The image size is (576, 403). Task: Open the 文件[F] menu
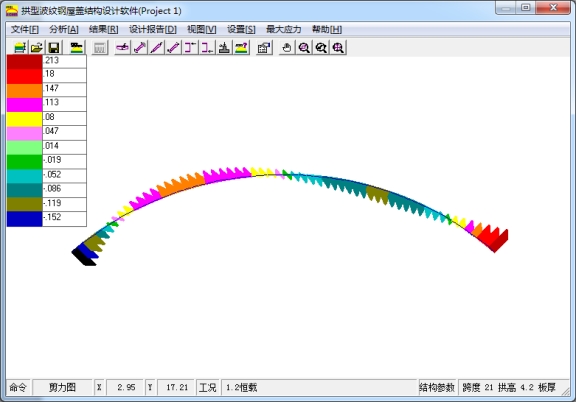(25, 29)
